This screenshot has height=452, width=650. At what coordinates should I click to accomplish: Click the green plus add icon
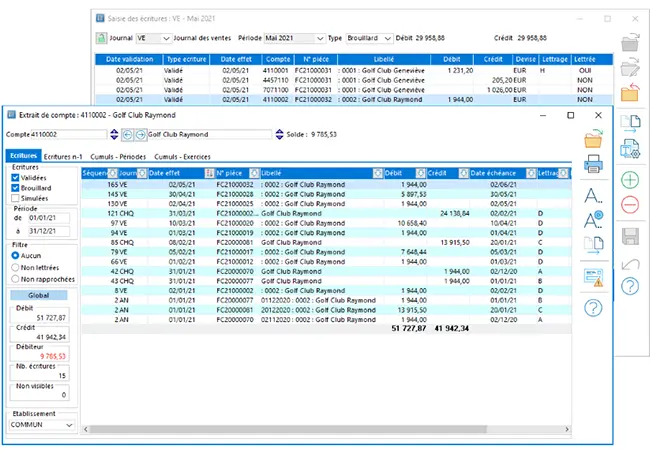pyautogui.click(x=630, y=180)
